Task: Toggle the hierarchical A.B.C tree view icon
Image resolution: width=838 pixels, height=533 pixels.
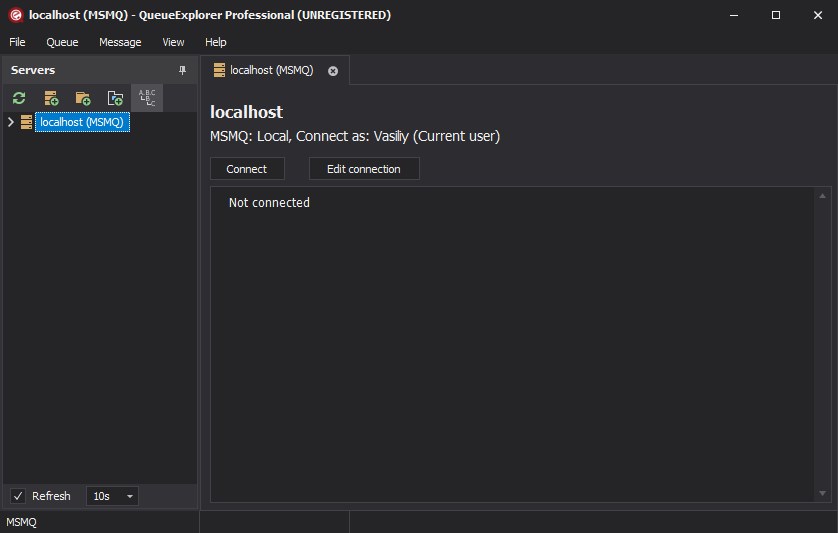Action: coord(147,98)
